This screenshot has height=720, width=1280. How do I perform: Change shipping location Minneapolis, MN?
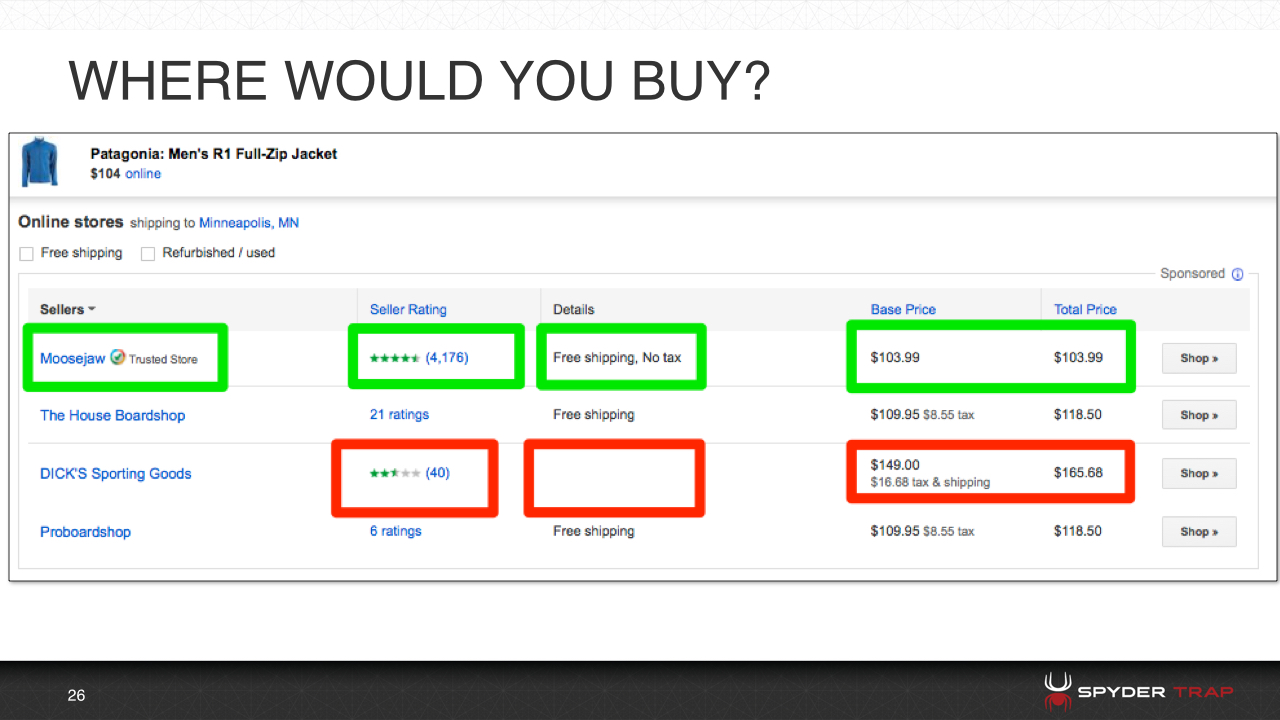[249, 223]
